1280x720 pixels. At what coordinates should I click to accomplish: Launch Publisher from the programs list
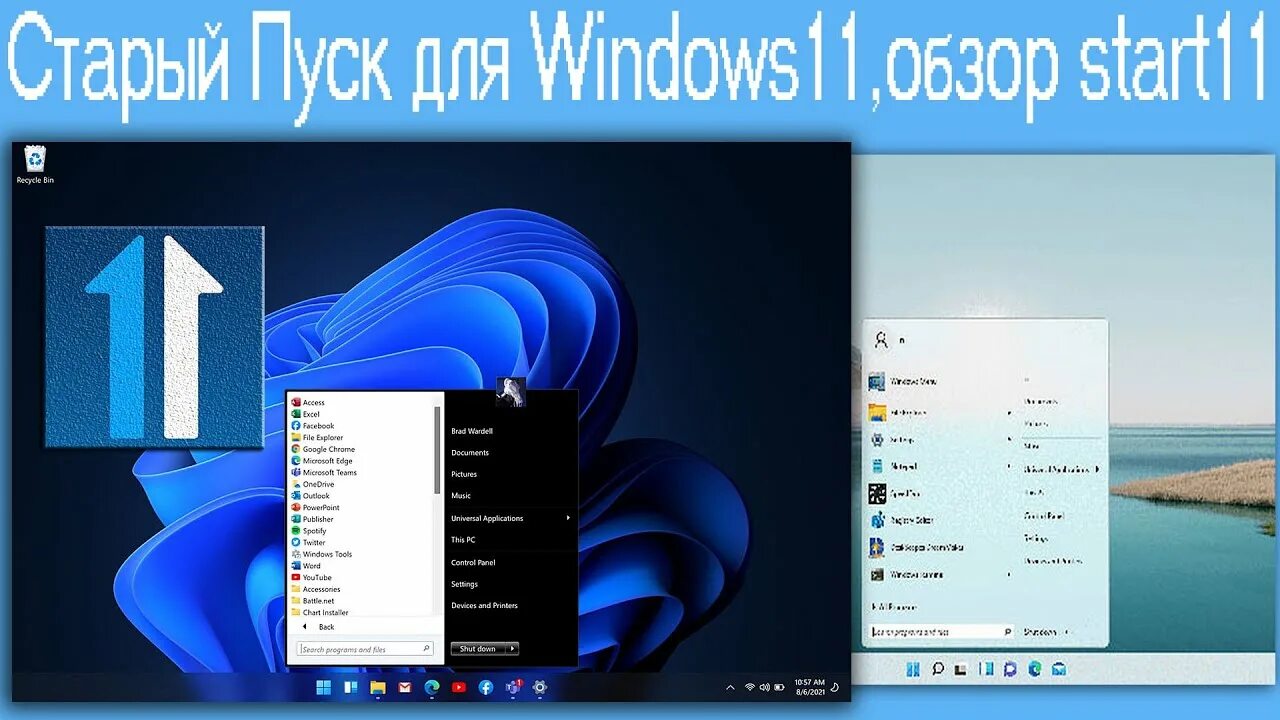[x=313, y=519]
